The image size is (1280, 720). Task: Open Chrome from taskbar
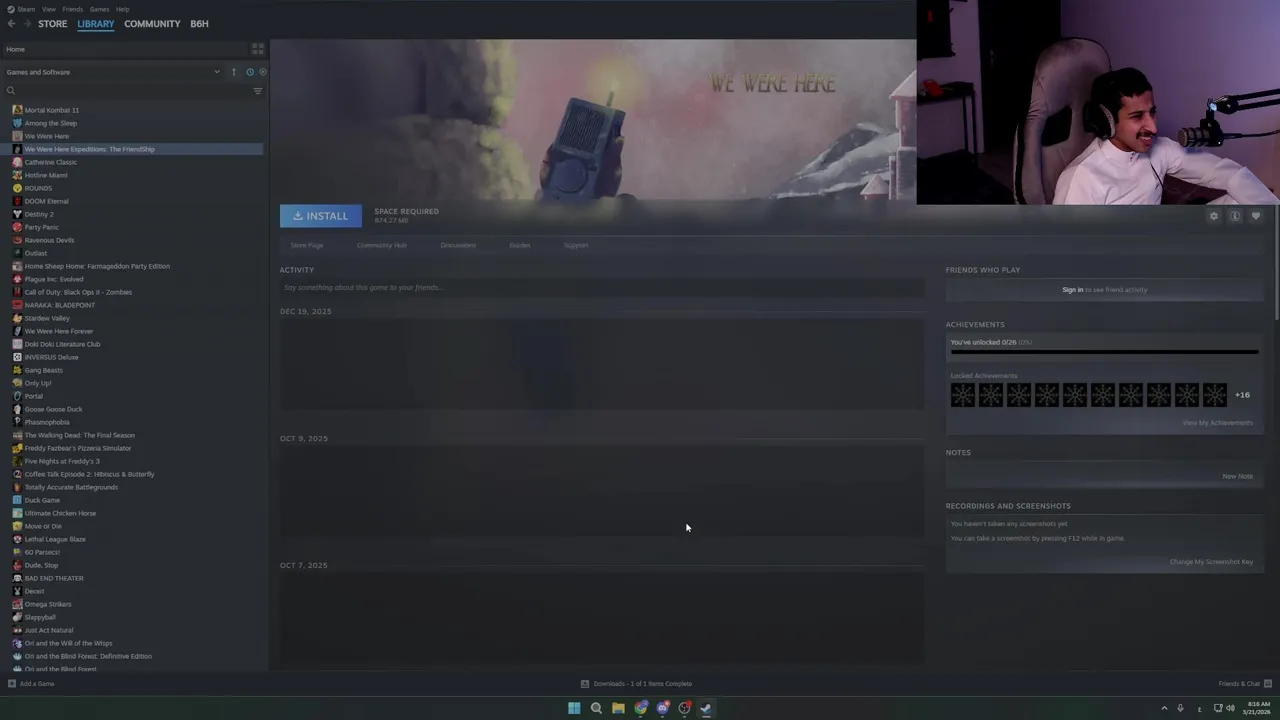click(x=640, y=708)
